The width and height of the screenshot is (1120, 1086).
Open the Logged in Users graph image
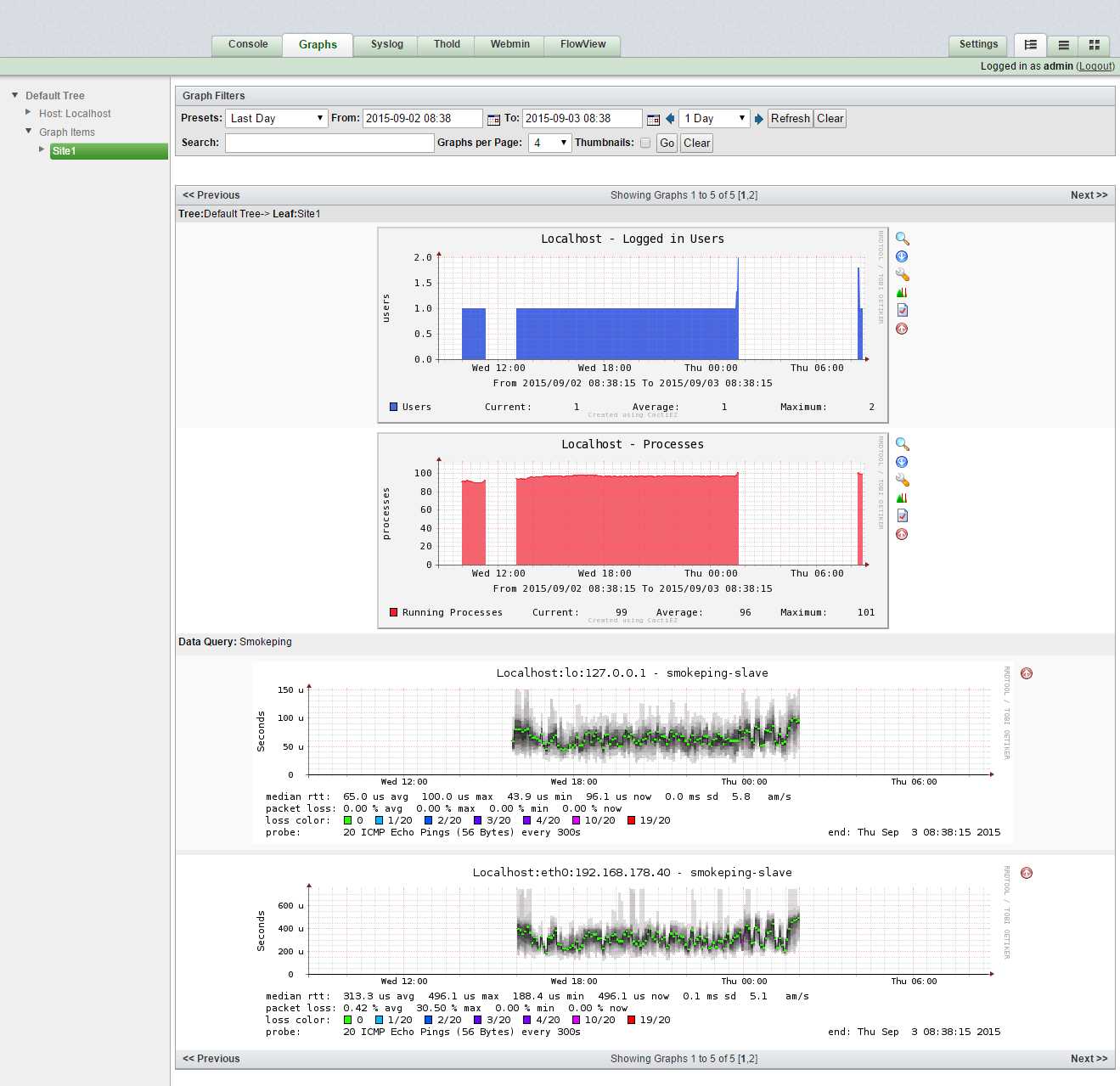point(633,325)
